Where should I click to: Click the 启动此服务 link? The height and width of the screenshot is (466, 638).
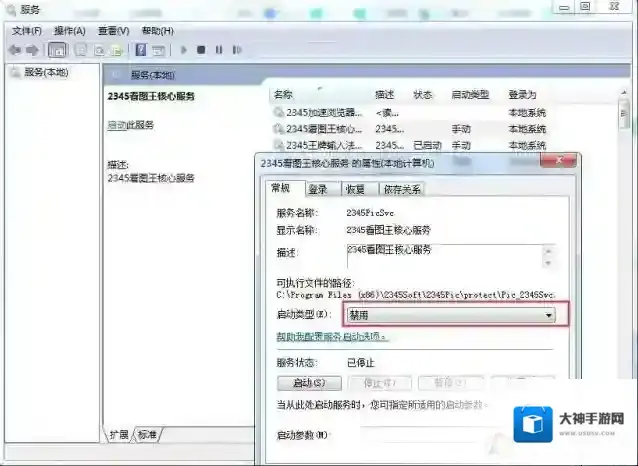131,125
